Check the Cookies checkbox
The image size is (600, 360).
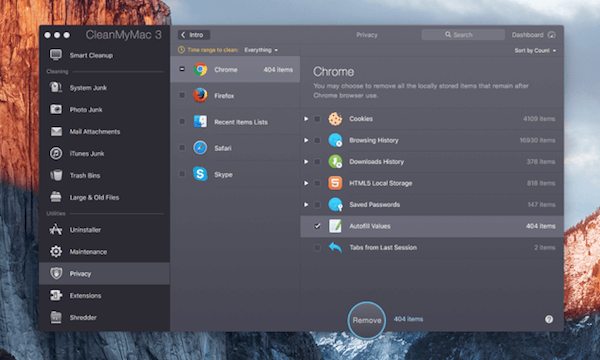point(317,119)
